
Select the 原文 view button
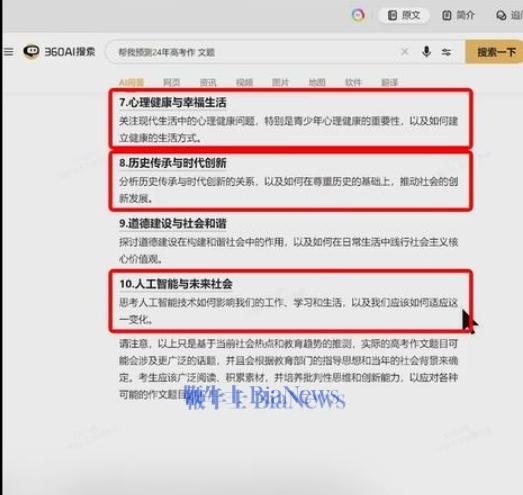pos(404,15)
